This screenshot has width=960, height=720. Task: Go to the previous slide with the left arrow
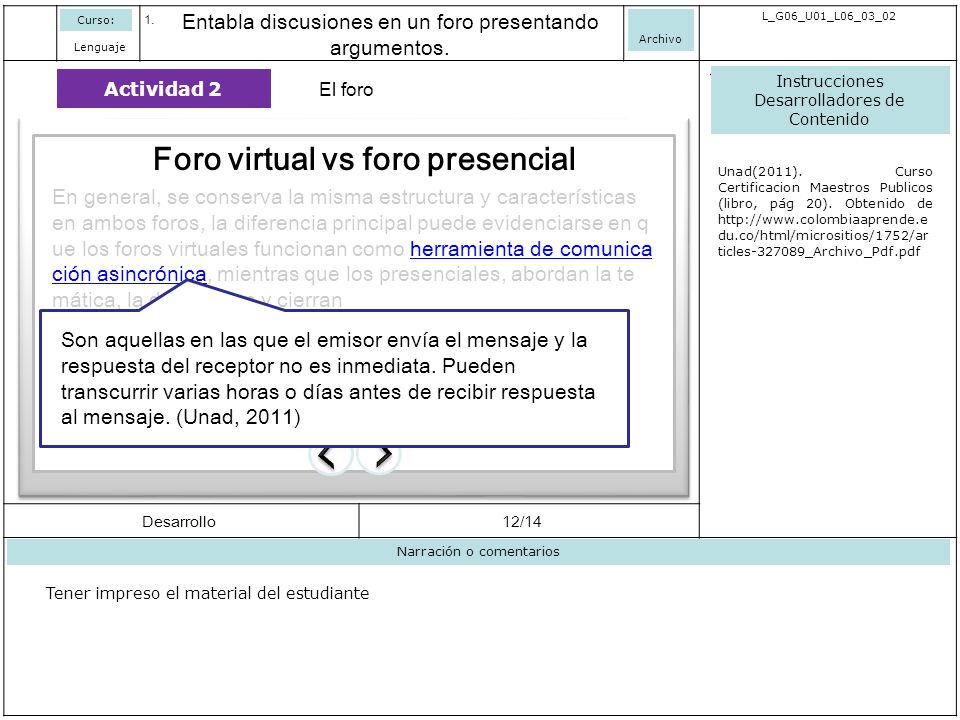click(x=331, y=458)
